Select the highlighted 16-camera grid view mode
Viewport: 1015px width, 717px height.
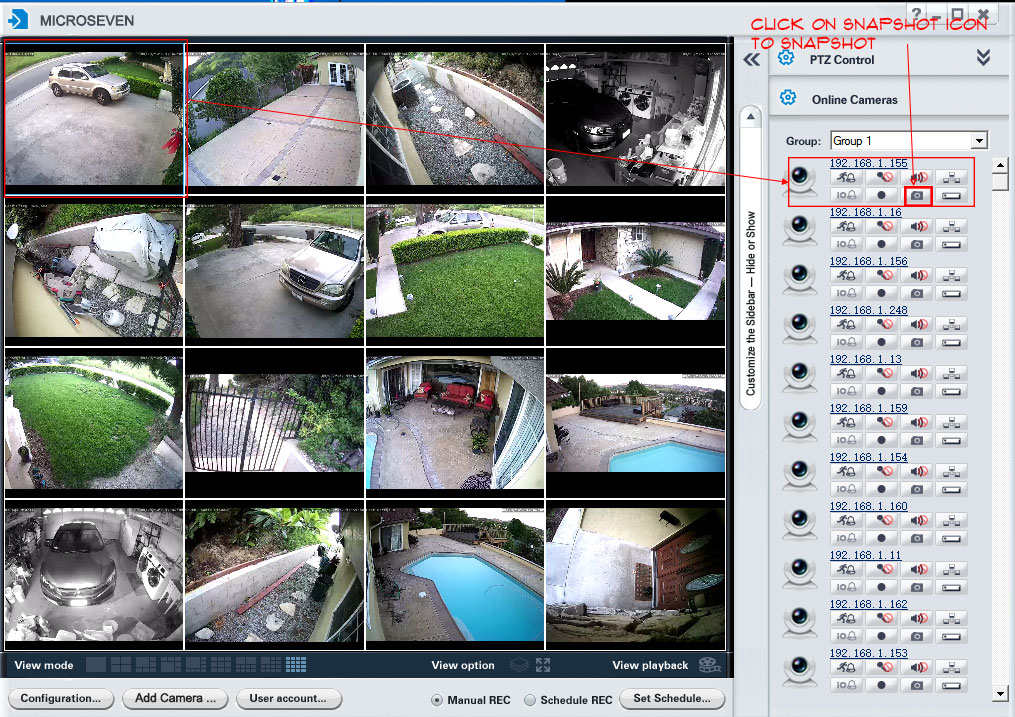[x=296, y=665]
